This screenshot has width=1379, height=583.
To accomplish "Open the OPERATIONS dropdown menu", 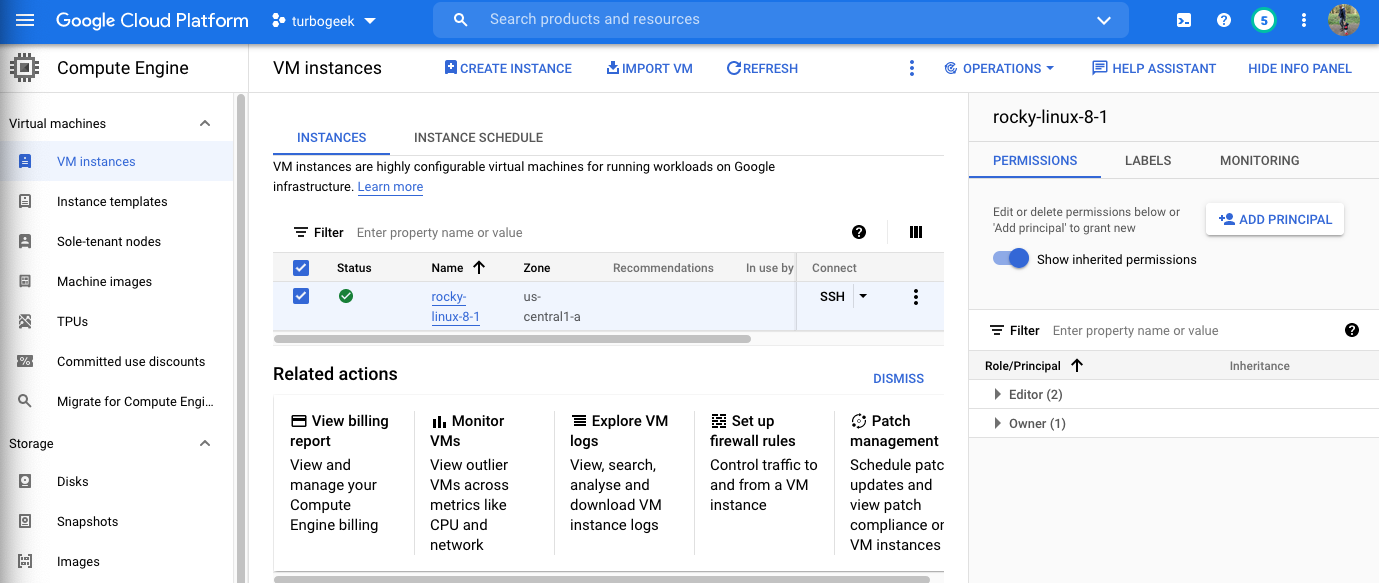I will (x=1000, y=68).
